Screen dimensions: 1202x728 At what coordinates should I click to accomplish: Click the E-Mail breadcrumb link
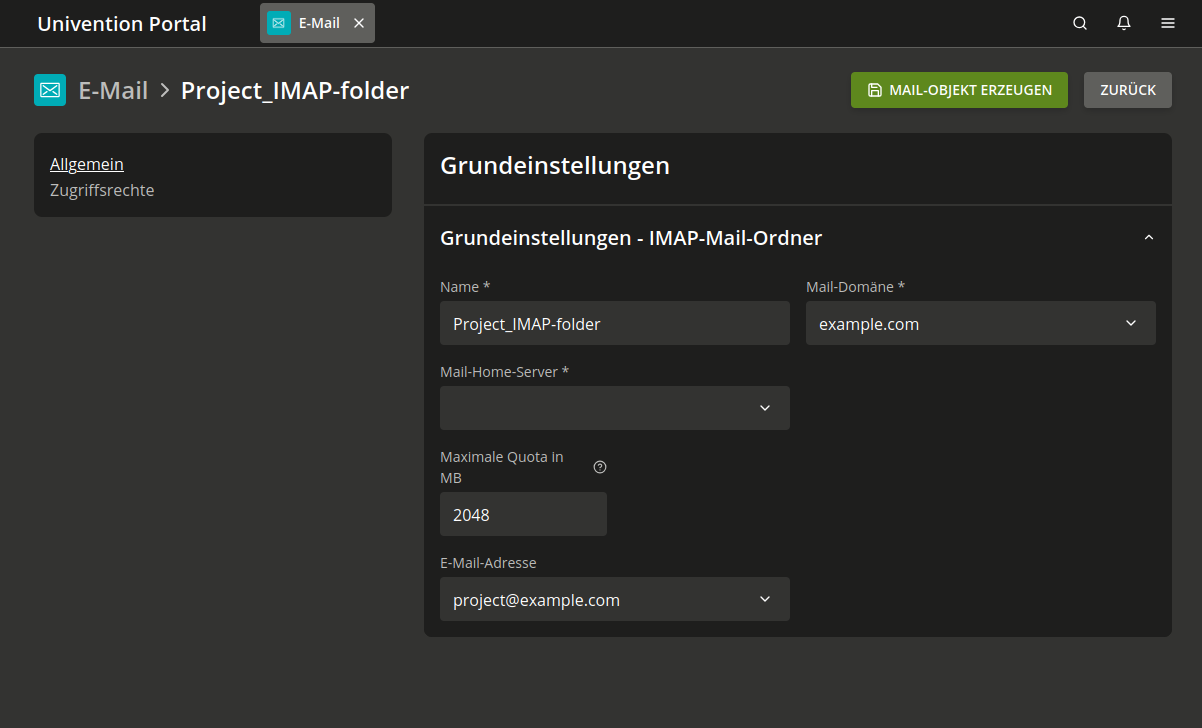pyautogui.click(x=113, y=91)
